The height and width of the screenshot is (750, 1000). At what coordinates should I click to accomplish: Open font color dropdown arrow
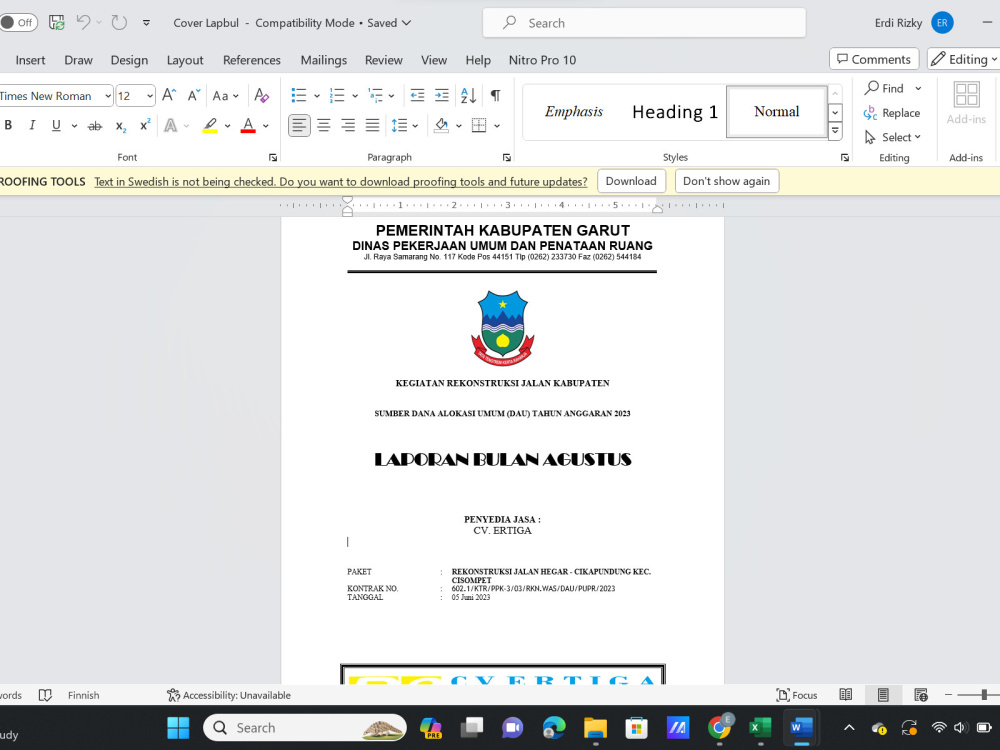[x=265, y=126]
